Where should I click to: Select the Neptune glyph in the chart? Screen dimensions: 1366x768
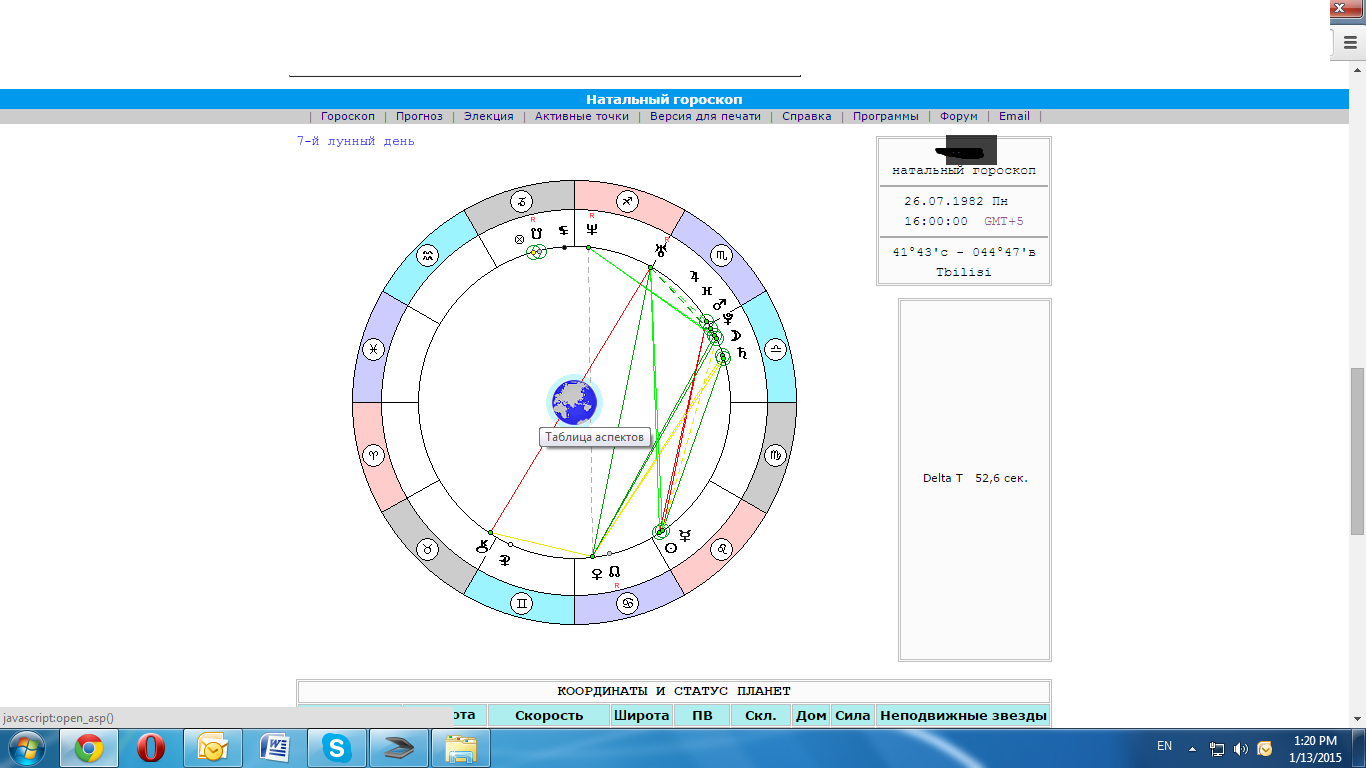[x=591, y=228]
